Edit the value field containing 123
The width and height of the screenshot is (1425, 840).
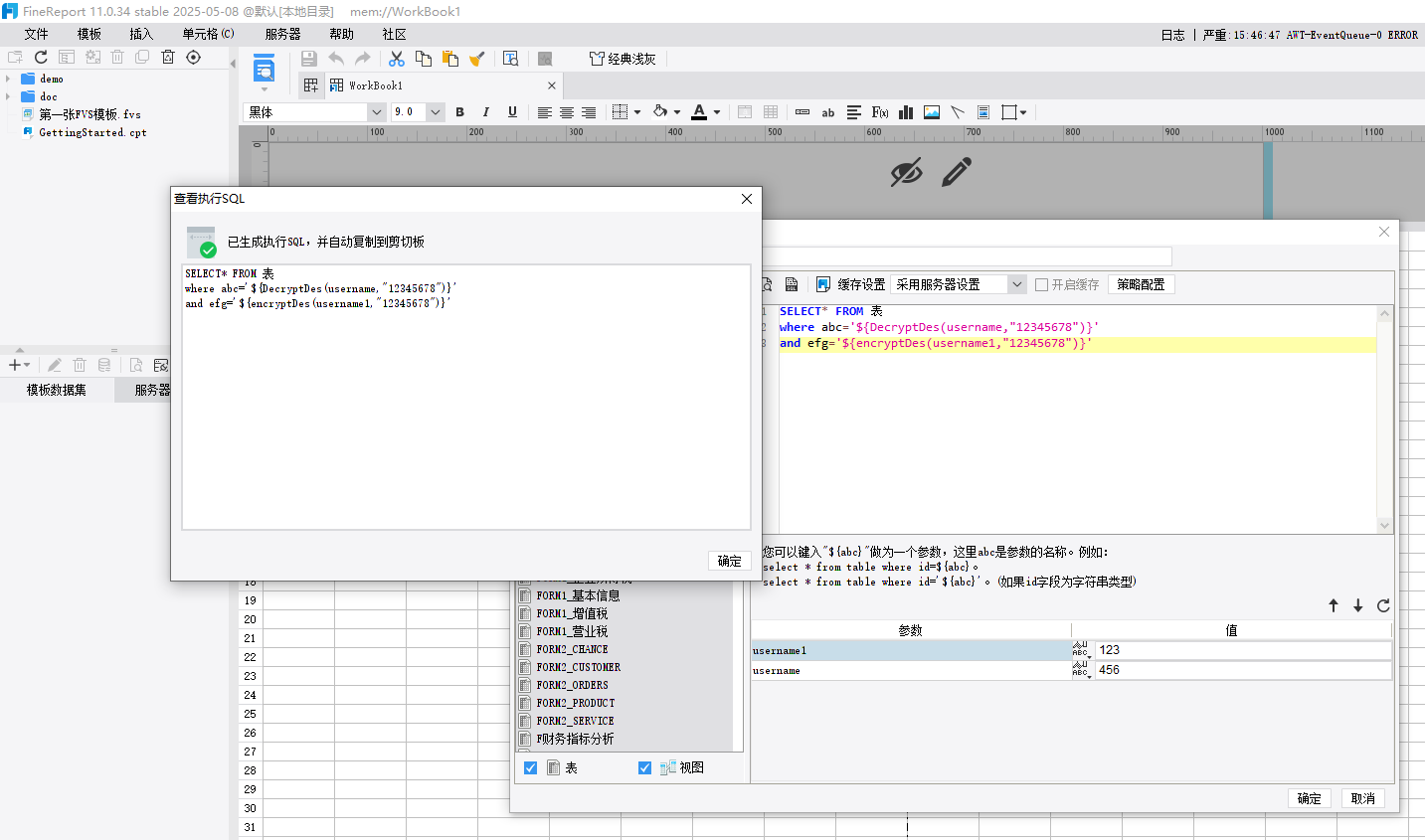tap(1243, 650)
